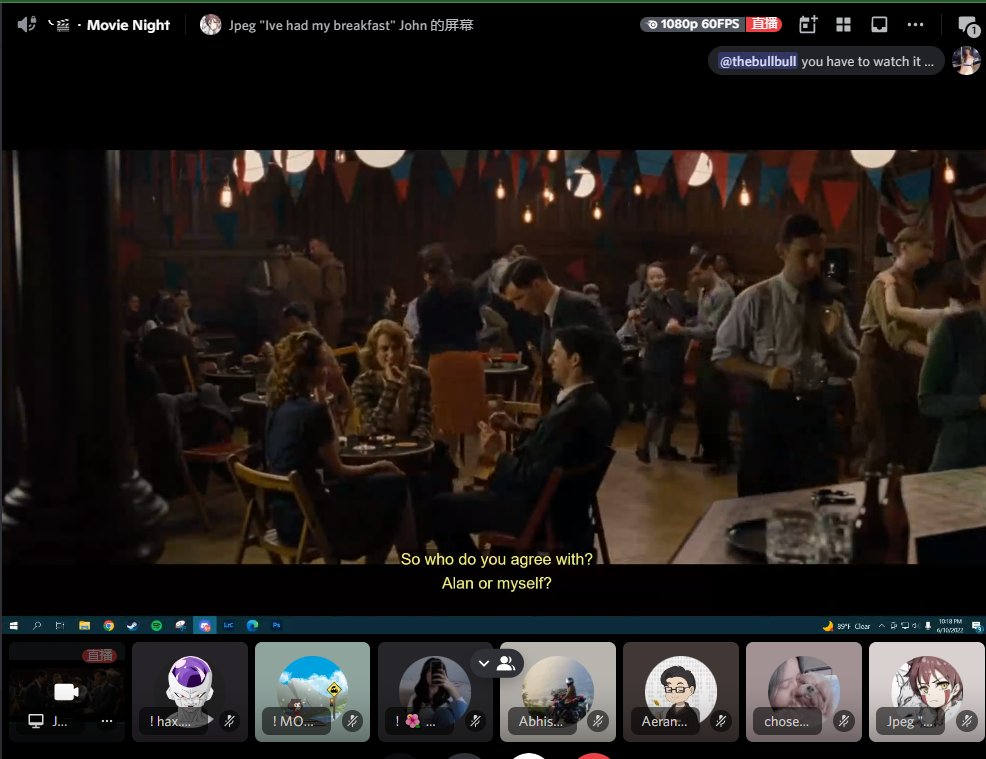This screenshot has height=759, width=986.
Task: Click the red 直播 live badge in header
Action: (764, 24)
